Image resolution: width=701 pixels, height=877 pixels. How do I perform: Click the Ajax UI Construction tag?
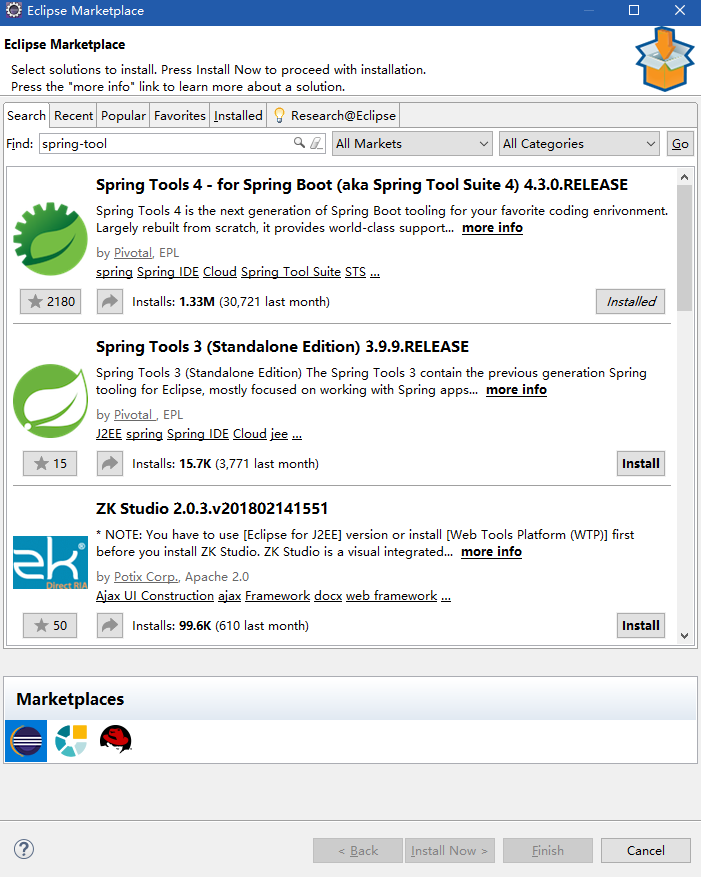155,596
